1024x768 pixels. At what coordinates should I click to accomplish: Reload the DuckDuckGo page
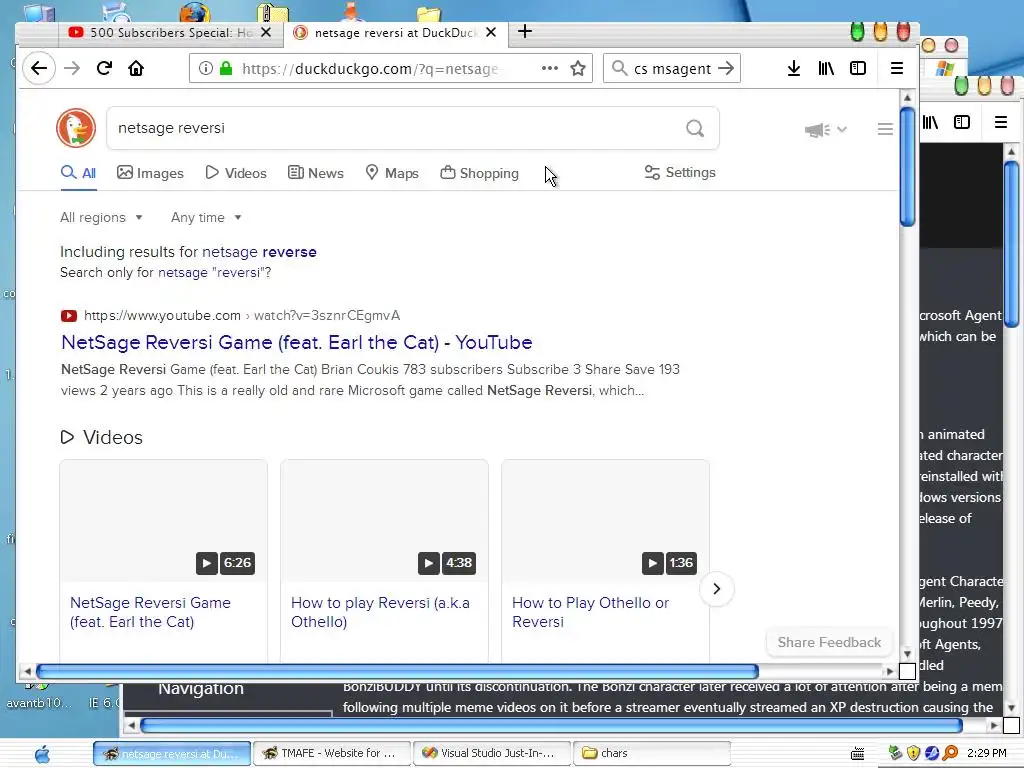[104, 69]
